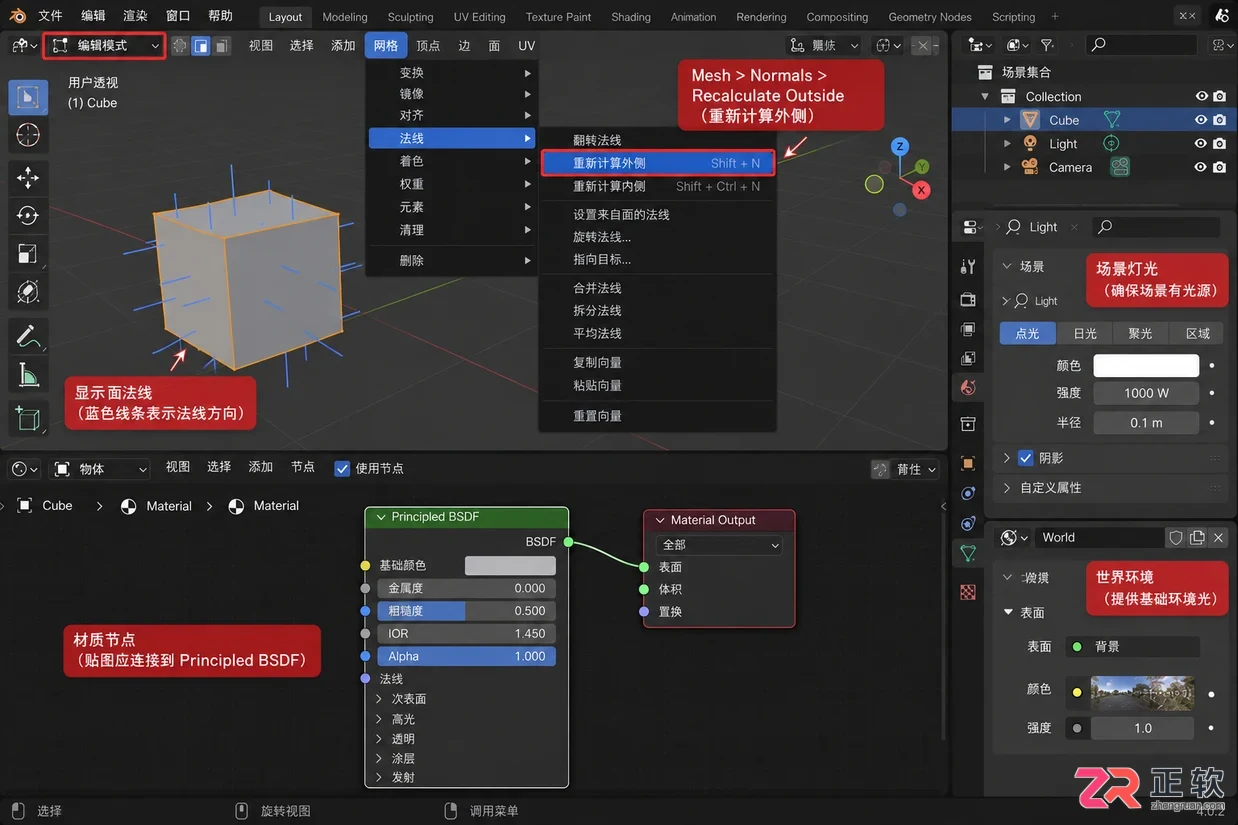Toggle visibility eye of Cube
This screenshot has width=1238, height=825.
click(x=1202, y=120)
